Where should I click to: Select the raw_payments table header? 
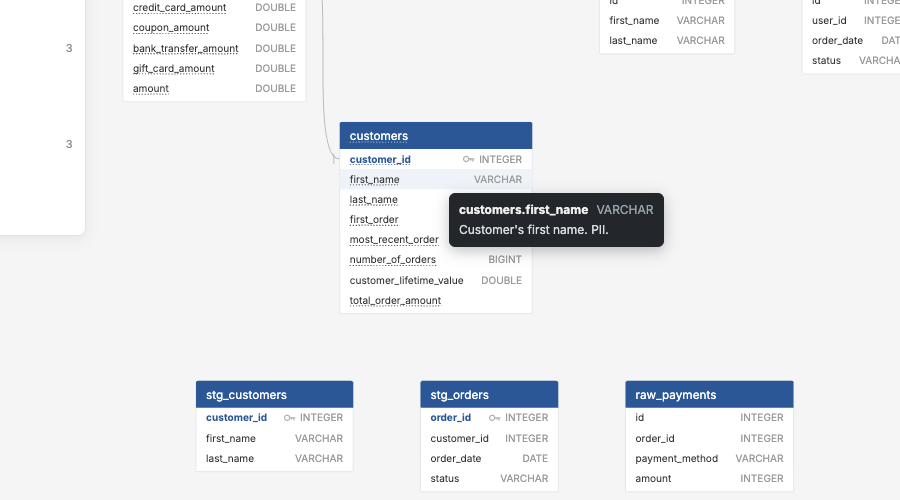click(709, 394)
